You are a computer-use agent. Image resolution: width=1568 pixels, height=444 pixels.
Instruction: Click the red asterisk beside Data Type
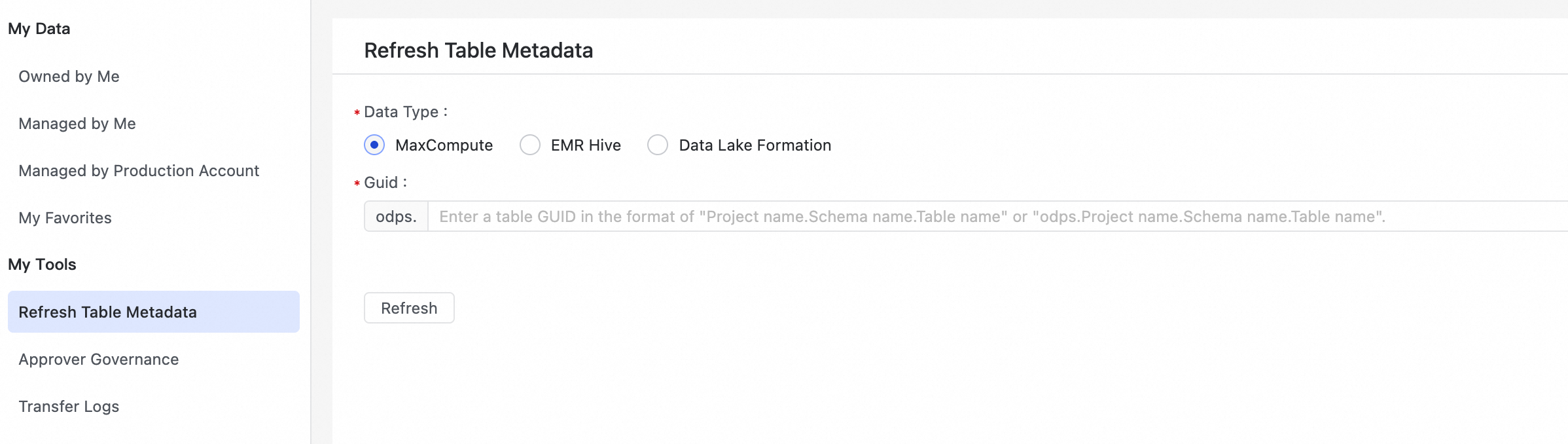pyautogui.click(x=357, y=113)
